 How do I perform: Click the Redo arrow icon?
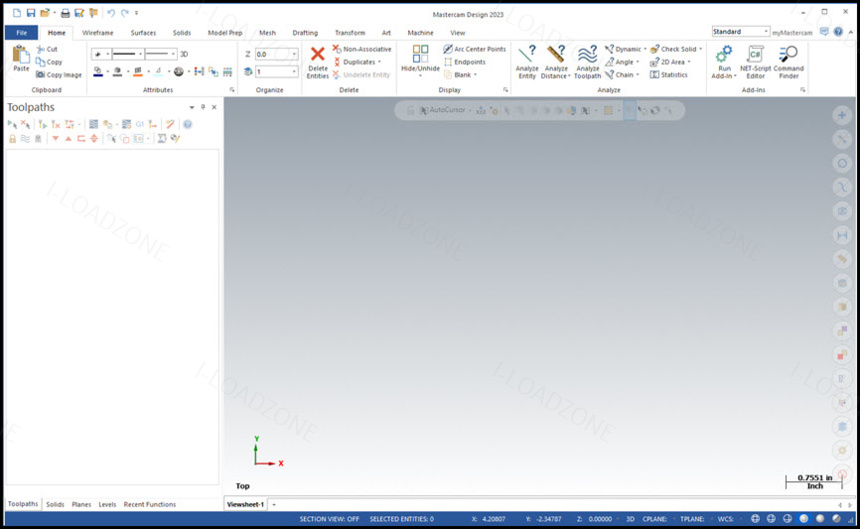tap(125, 13)
